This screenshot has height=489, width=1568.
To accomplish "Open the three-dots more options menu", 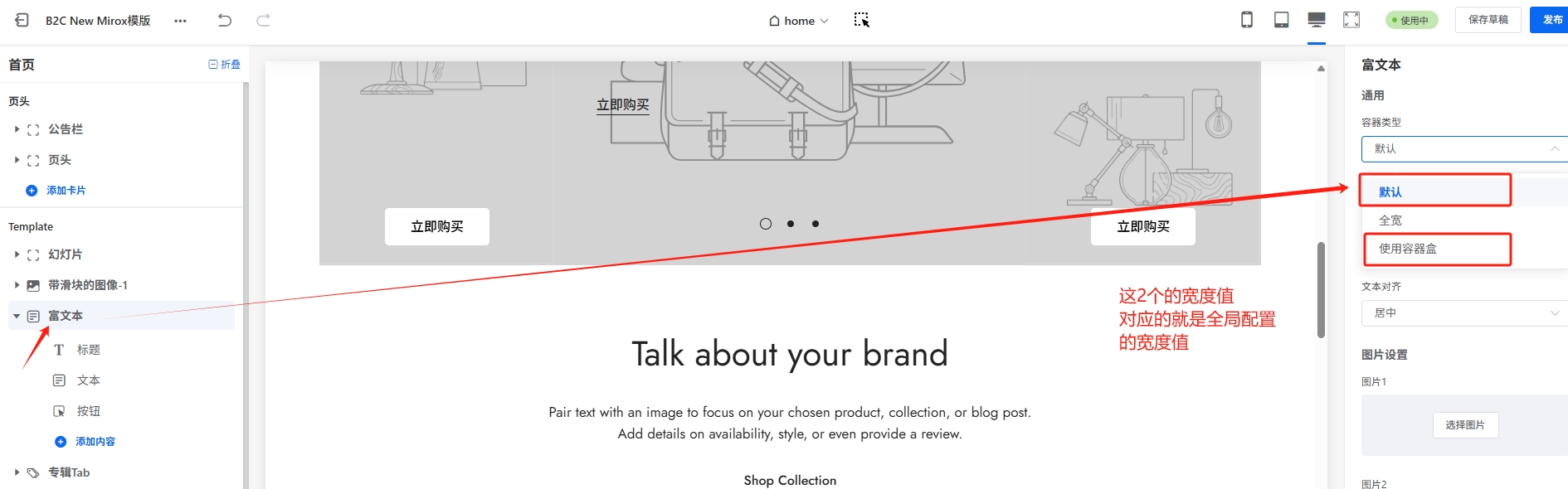I will [180, 21].
